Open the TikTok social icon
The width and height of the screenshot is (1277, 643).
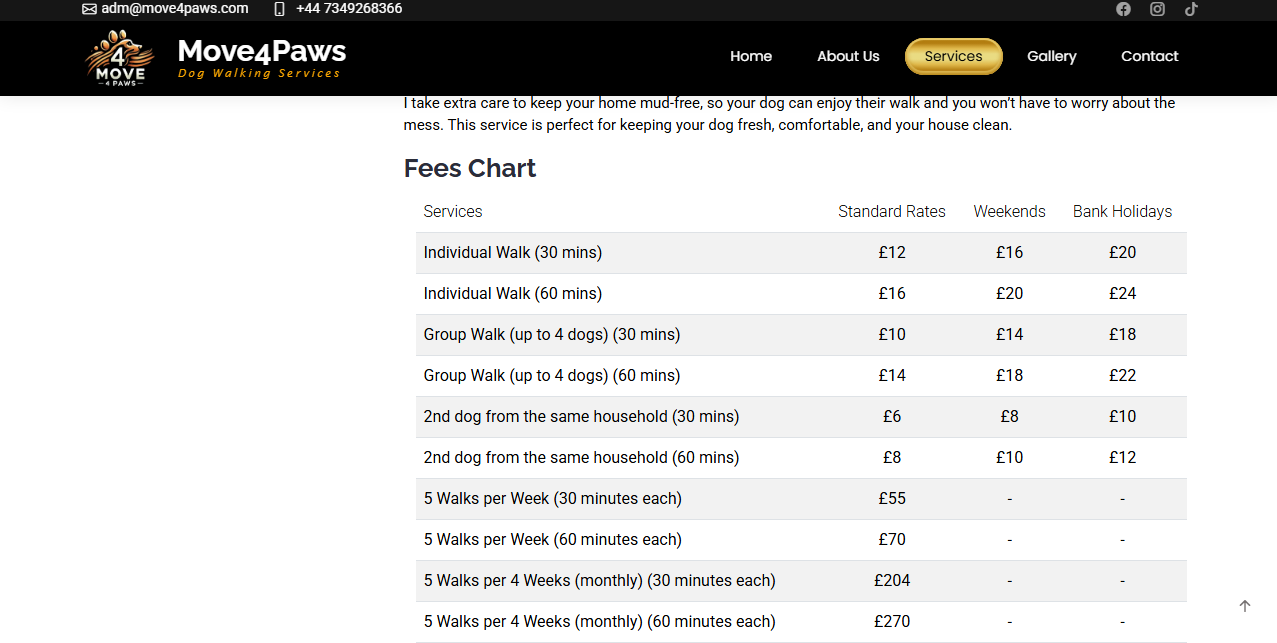tap(1191, 9)
